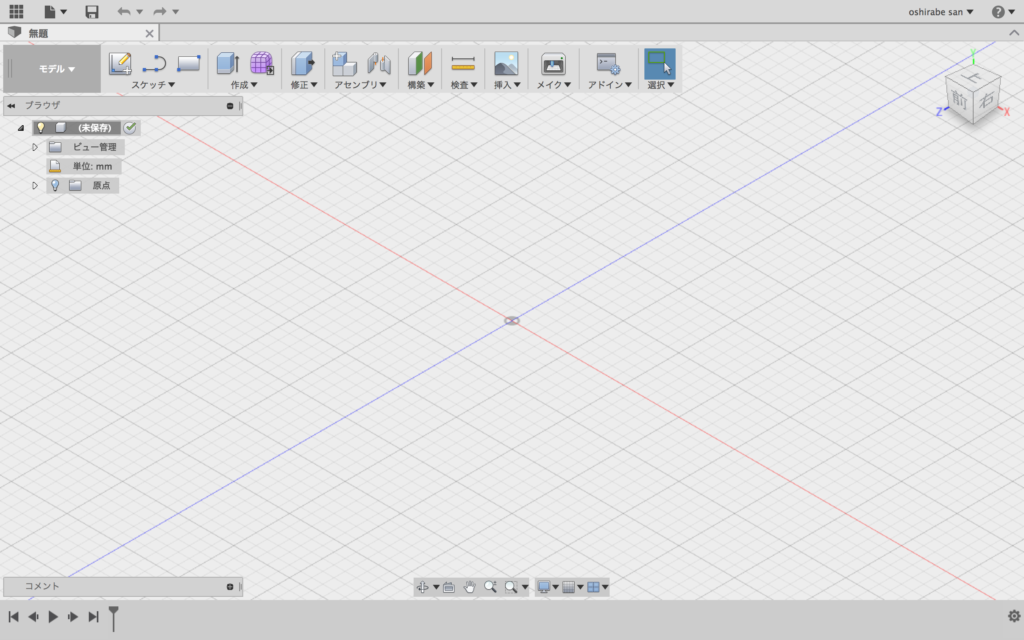This screenshot has width=1024, height=640.
Task: Launch the Create Form tool
Action: coord(262,63)
